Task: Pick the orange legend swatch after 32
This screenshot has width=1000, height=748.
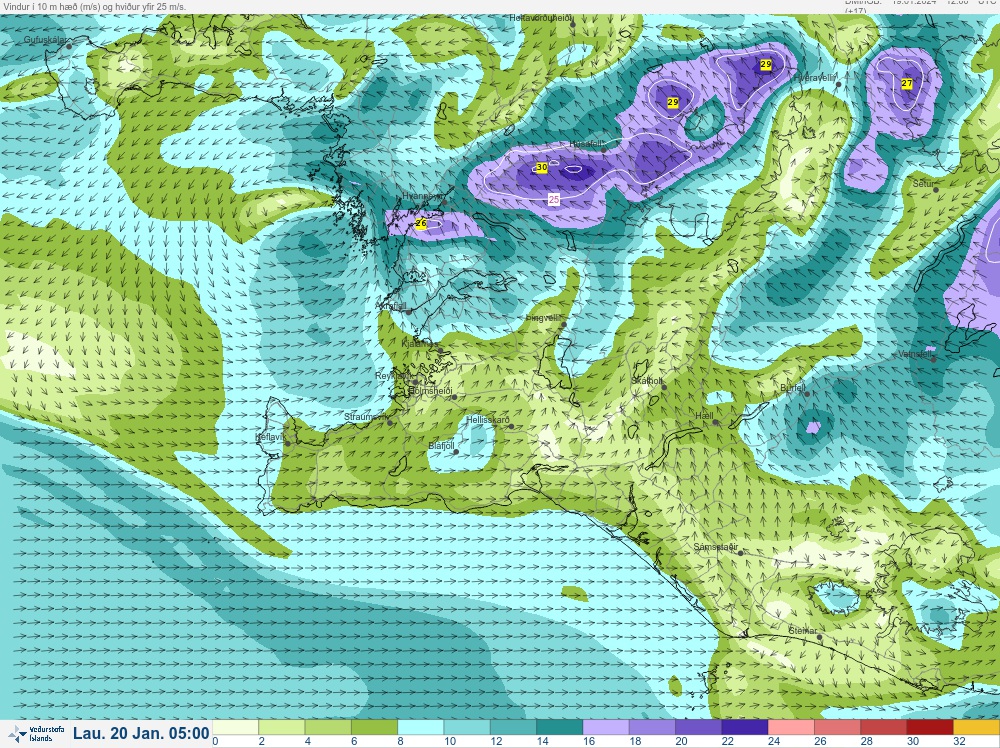Action: 976,728
